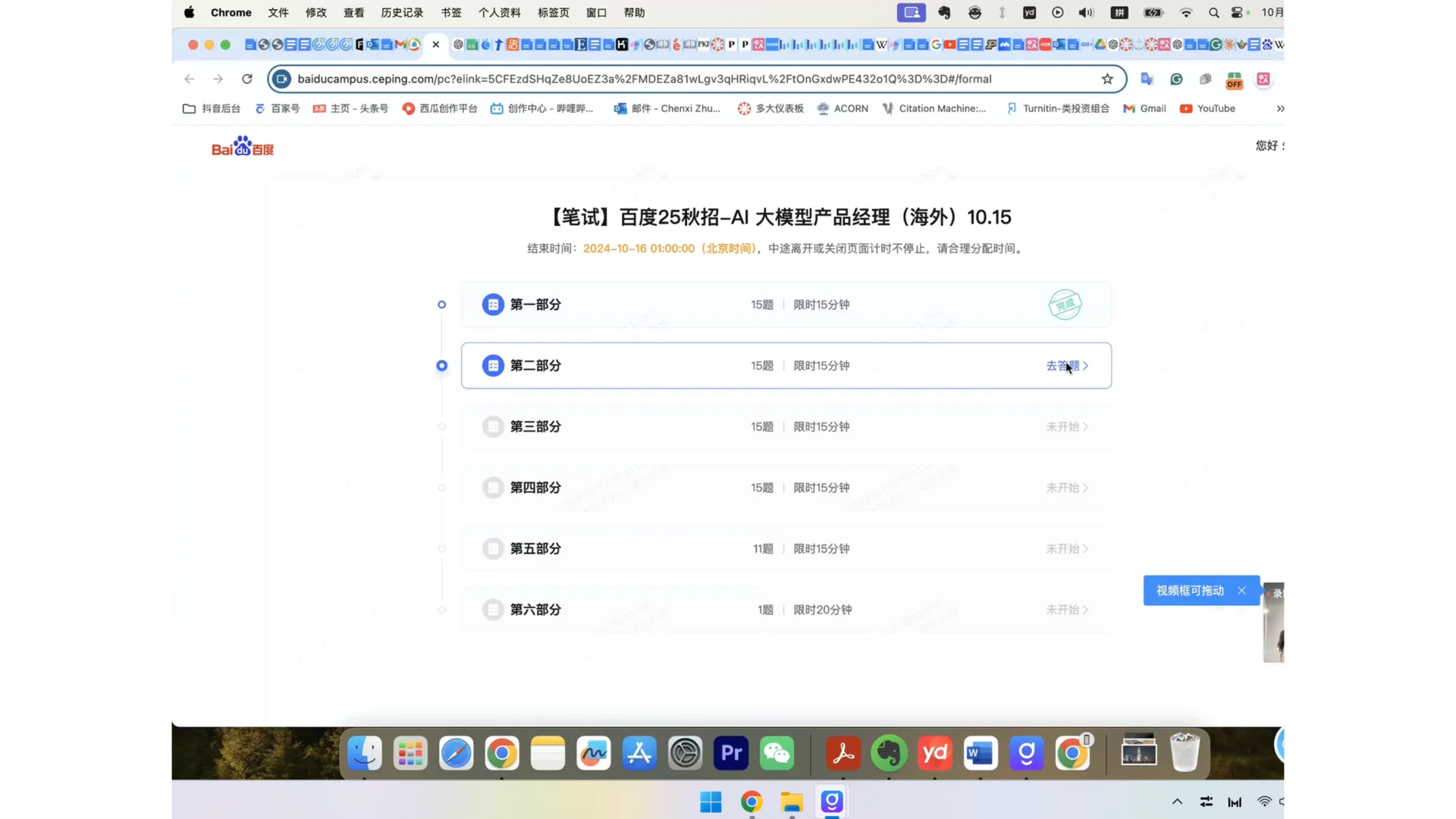Open the 抖音后台 bookmark folder
1456x819 pixels.
212,108
